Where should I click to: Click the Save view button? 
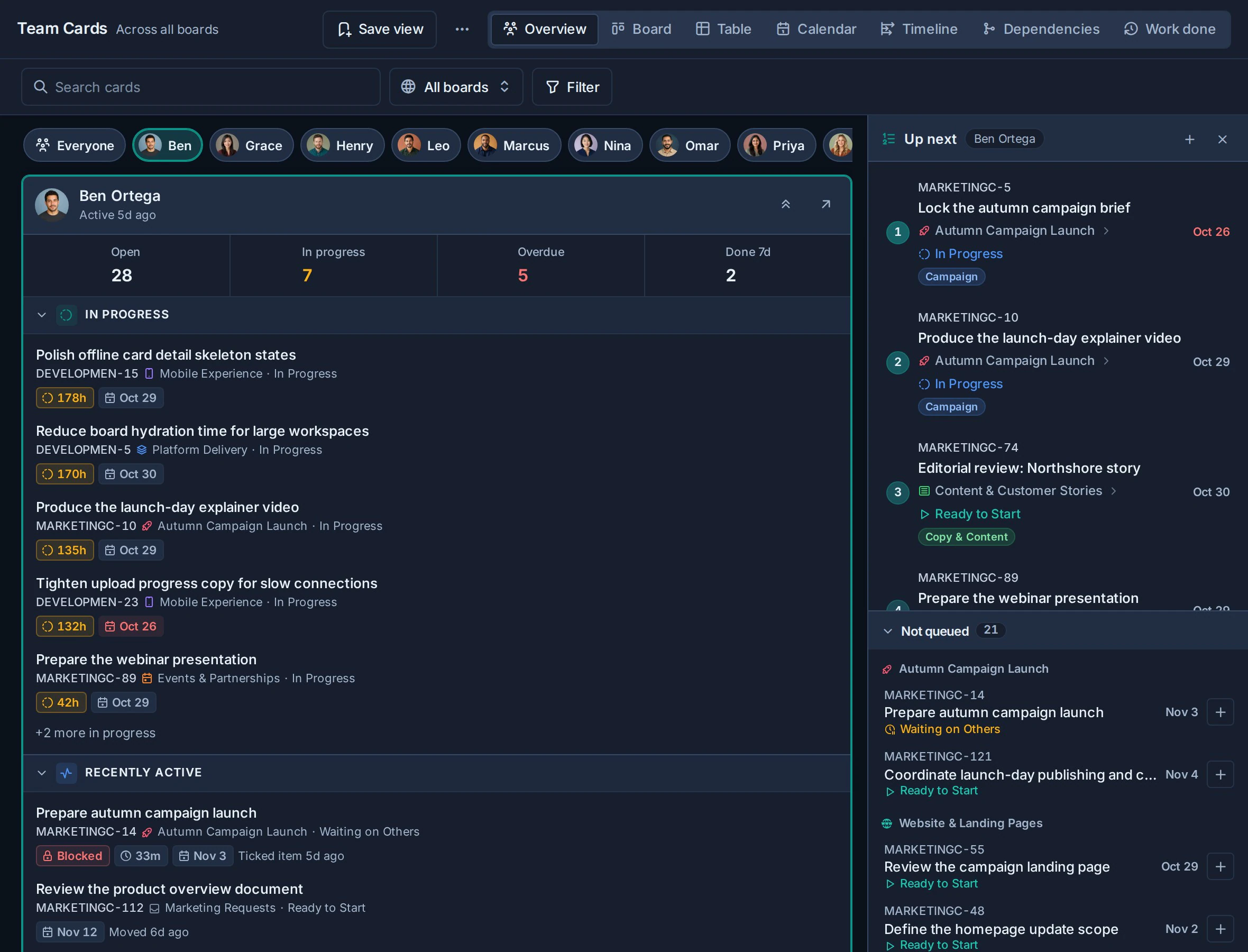click(x=380, y=29)
